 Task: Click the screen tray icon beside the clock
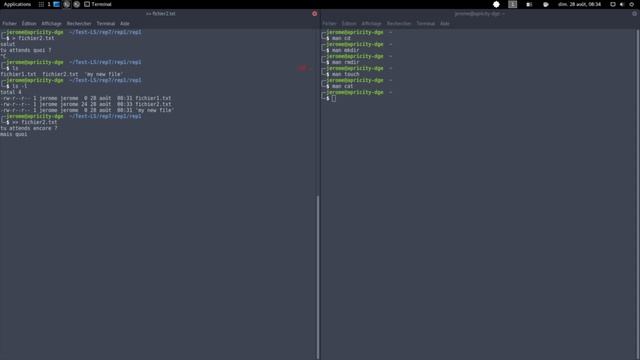click(613, 4)
